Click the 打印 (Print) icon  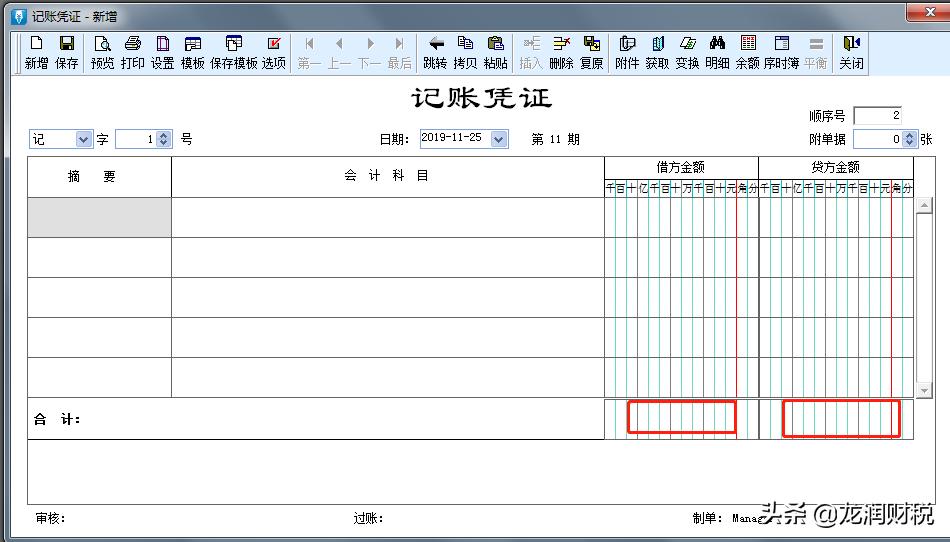(x=133, y=52)
